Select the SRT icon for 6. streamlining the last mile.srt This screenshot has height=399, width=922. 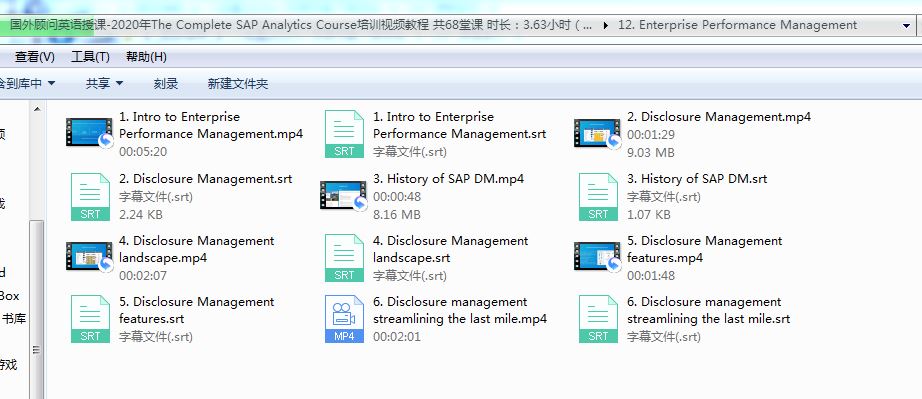(598, 319)
